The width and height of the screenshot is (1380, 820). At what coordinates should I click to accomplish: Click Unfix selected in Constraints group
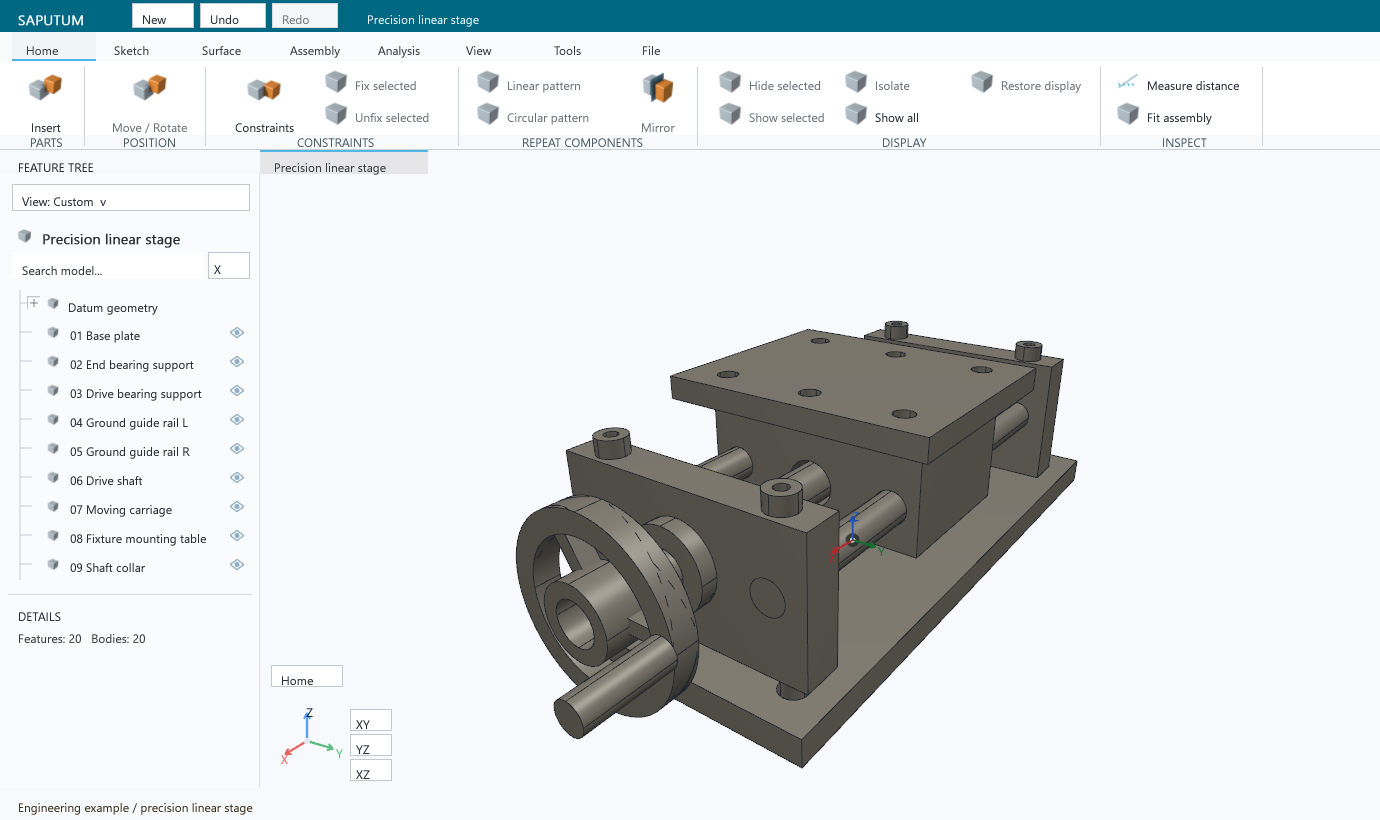[377, 117]
